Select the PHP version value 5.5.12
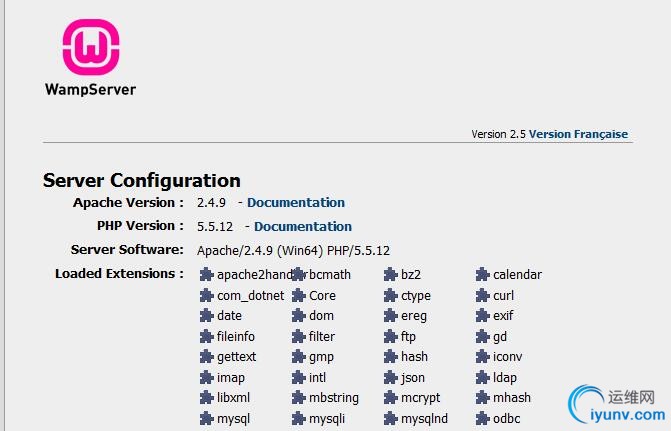Viewport: 671px width, 431px height. click(215, 226)
